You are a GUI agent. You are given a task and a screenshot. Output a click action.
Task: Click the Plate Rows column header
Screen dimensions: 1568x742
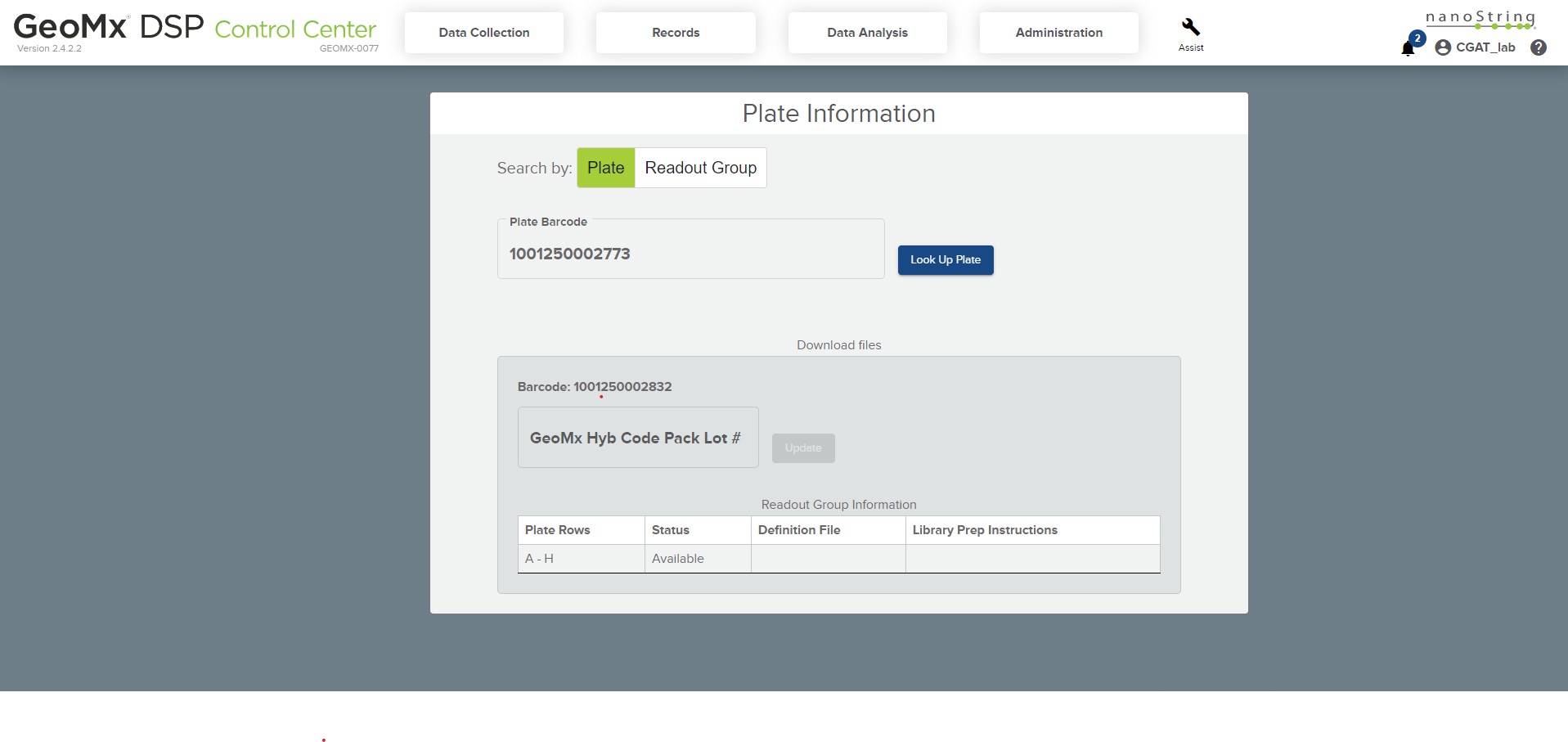coord(582,530)
